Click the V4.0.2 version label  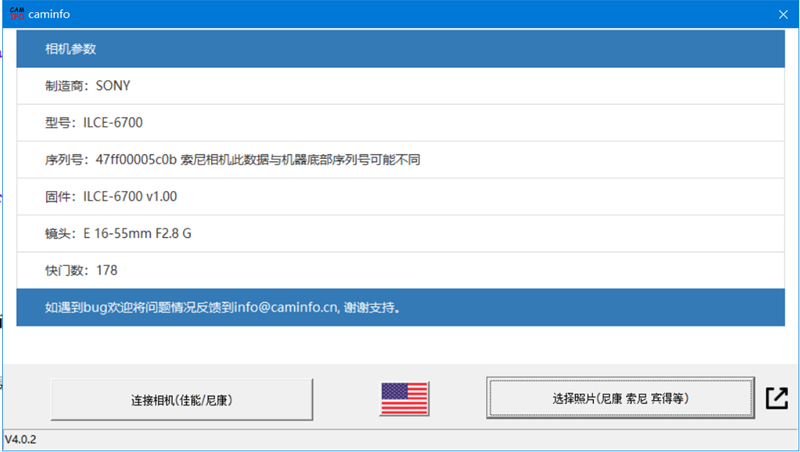pyautogui.click(x=20, y=439)
